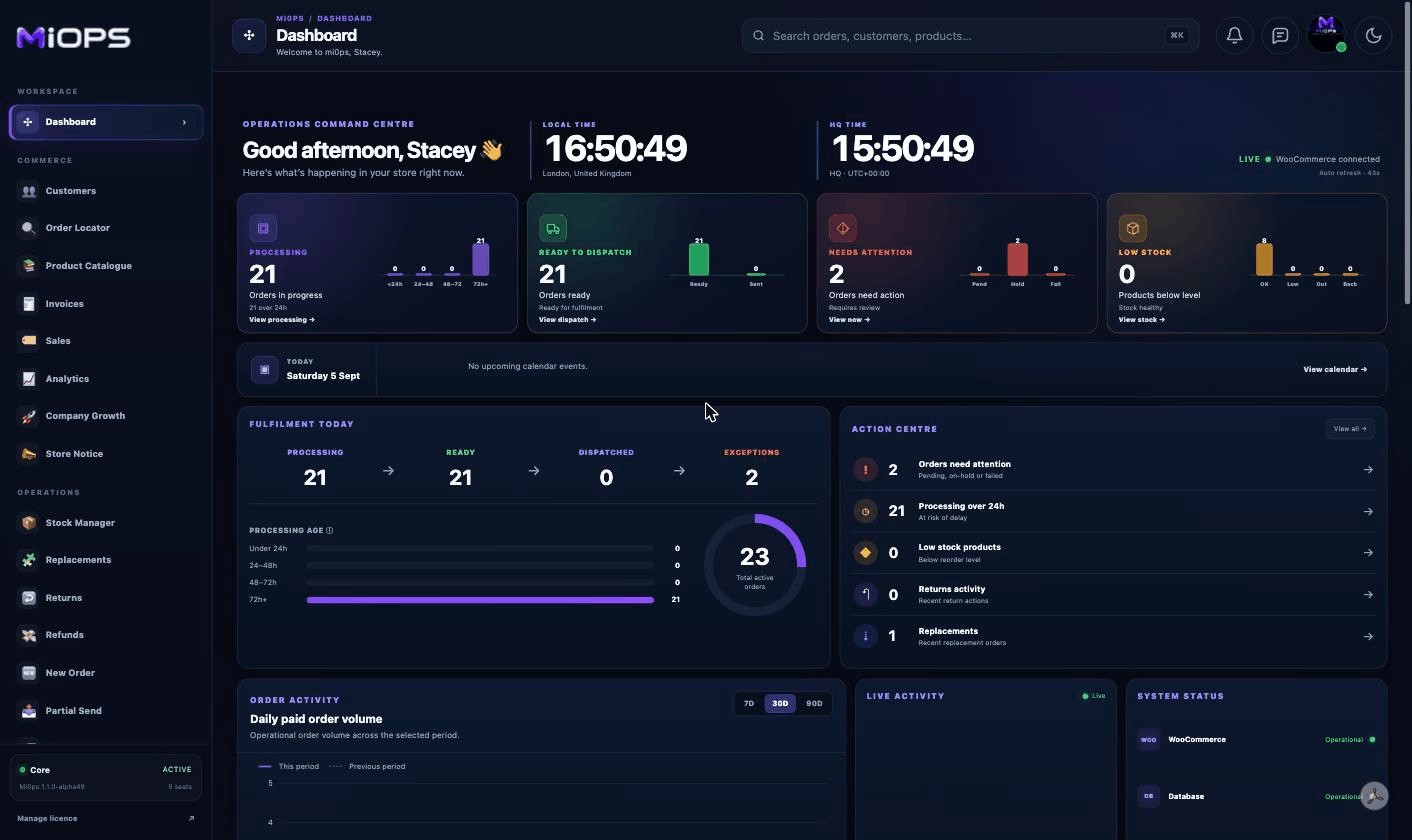1412x840 pixels.
Task: Open the user profile avatar
Action: (x=1326, y=34)
